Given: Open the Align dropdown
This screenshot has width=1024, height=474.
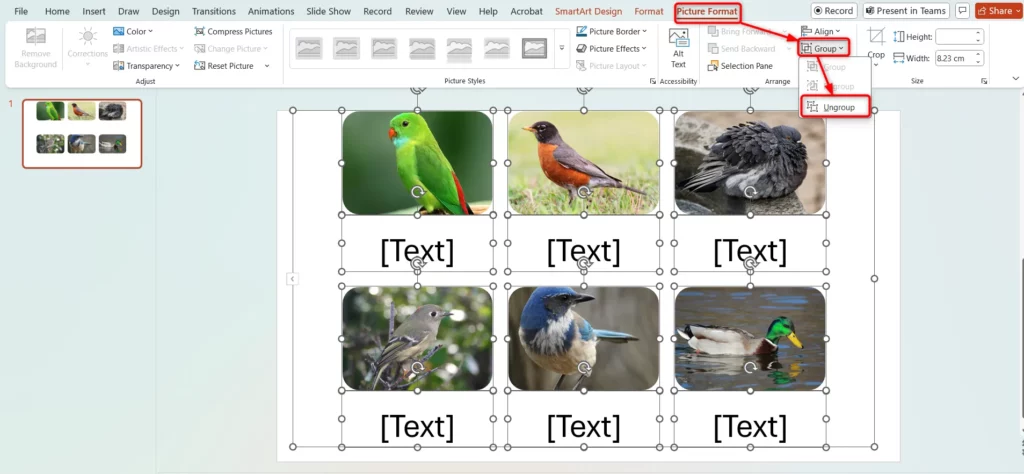Looking at the screenshot, I should tap(822, 32).
